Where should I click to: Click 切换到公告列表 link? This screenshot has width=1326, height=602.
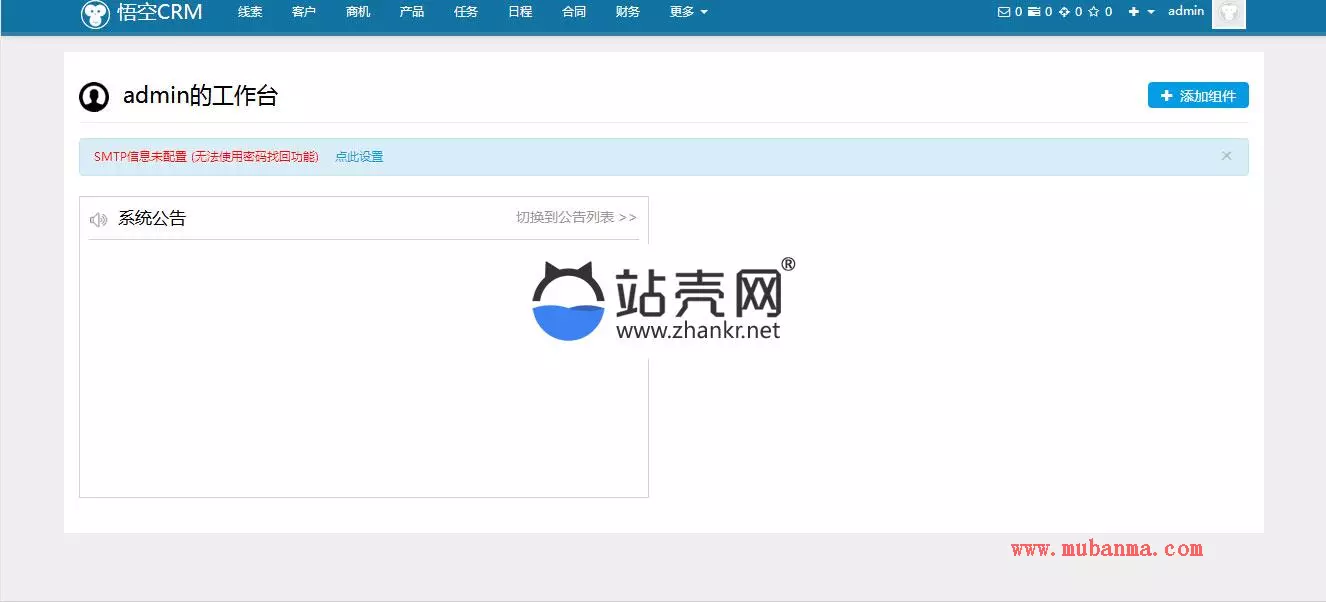[x=576, y=217]
